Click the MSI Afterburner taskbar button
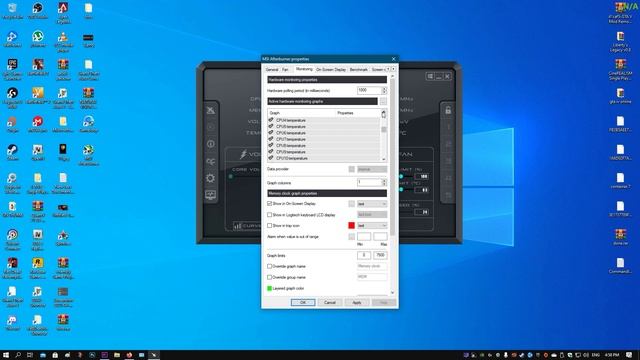The width and height of the screenshot is (640, 360). [154, 355]
